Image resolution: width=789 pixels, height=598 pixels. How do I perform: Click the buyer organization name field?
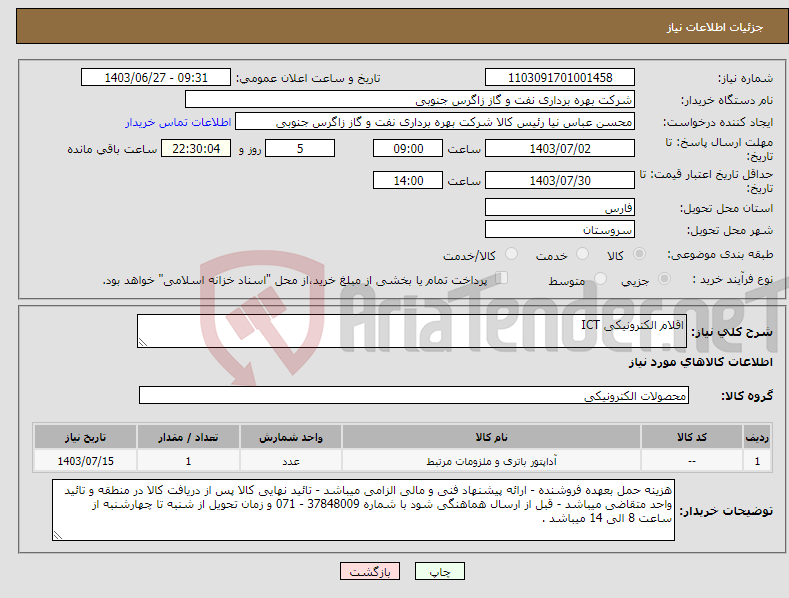[410, 100]
